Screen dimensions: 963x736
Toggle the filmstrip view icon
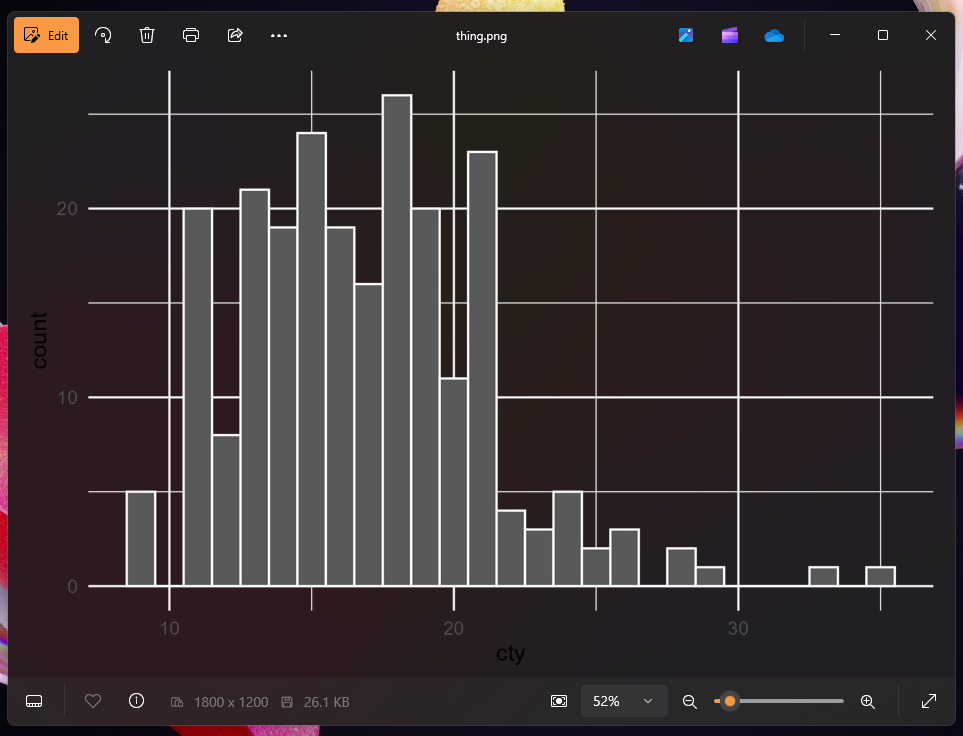coord(34,701)
